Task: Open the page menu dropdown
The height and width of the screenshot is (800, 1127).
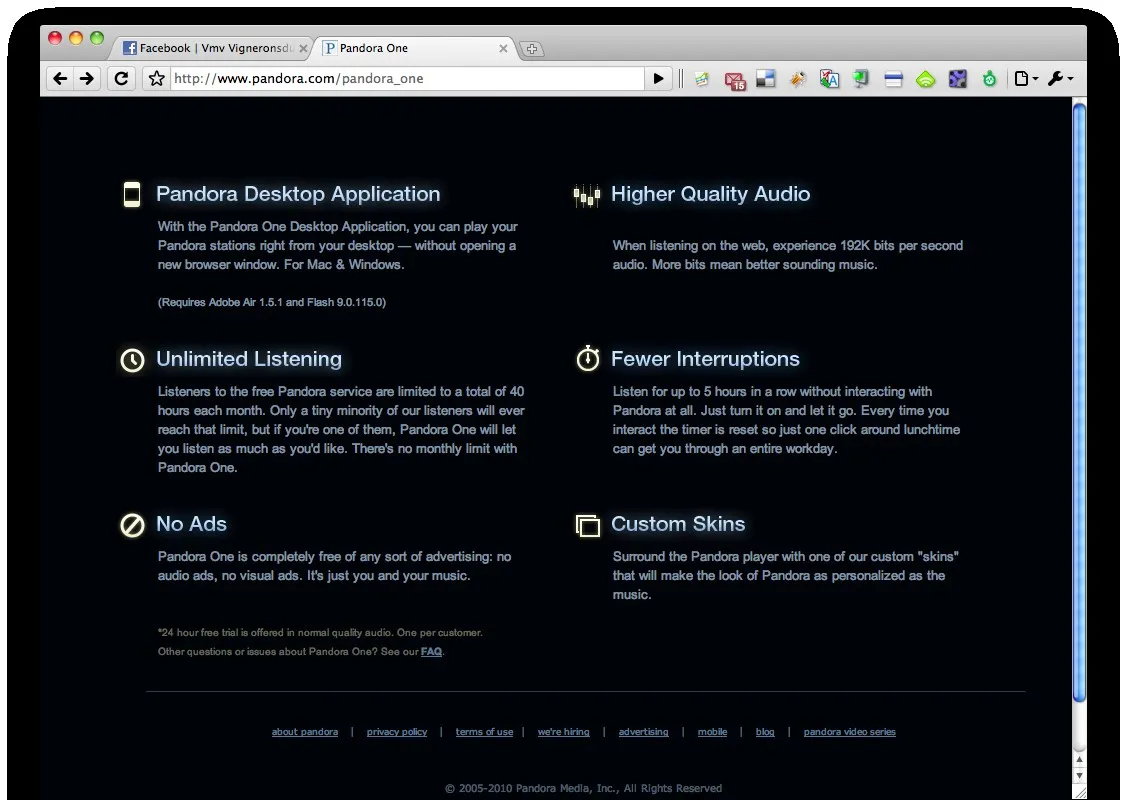Action: click(1026, 78)
